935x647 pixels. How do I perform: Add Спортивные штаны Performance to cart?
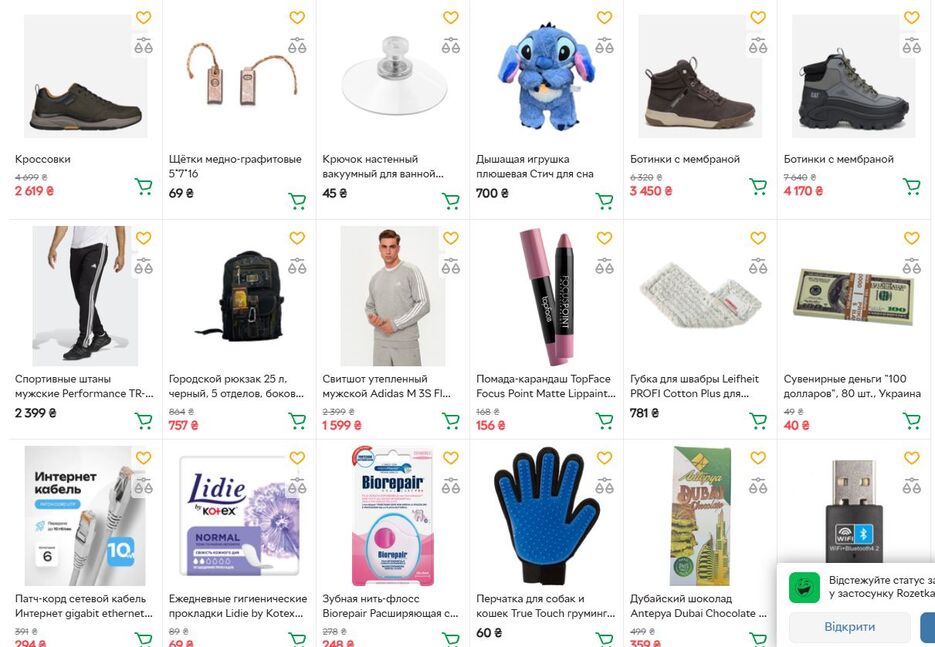pos(143,421)
